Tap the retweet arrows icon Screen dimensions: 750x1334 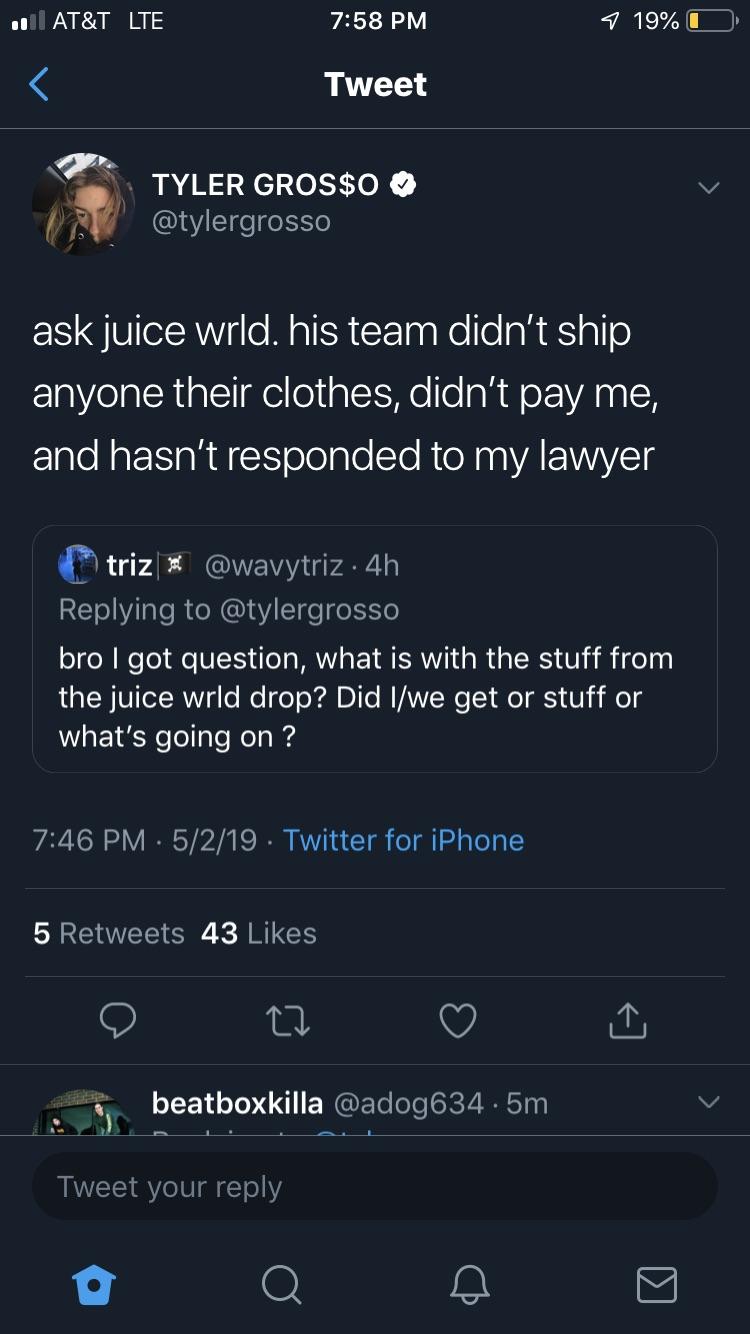pyautogui.click(x=288, y=1020)
